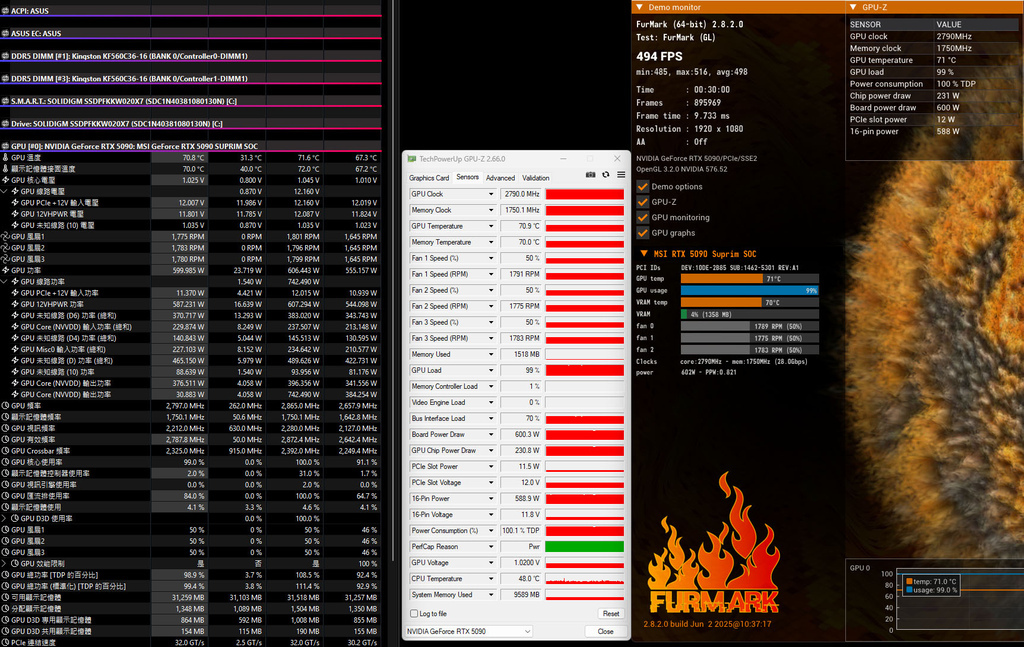Open the Advanced tab in GPU-Z

(x=500, y=178)
